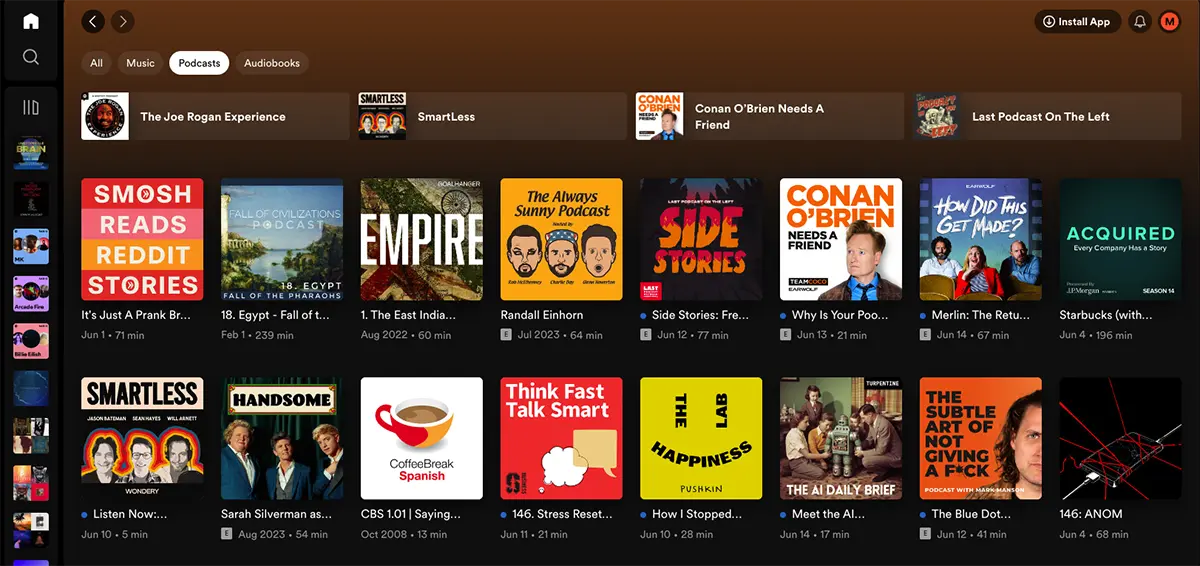Open notifications bell icon
The height and width of the screenshot is (566, 1200).
point(1139,21)
